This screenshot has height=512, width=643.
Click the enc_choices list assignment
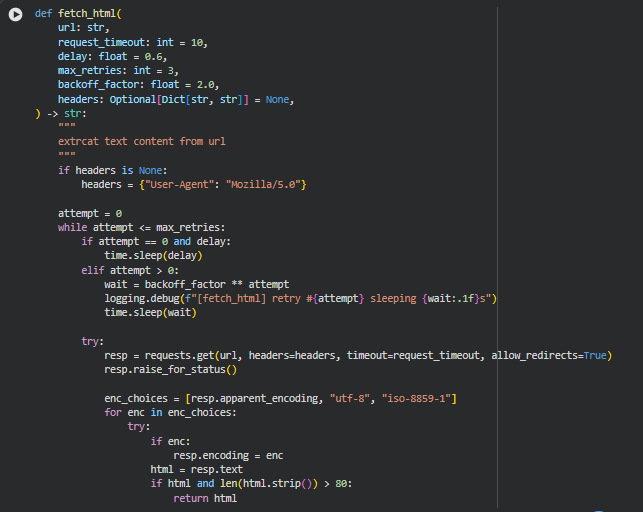tap(280, 399)
